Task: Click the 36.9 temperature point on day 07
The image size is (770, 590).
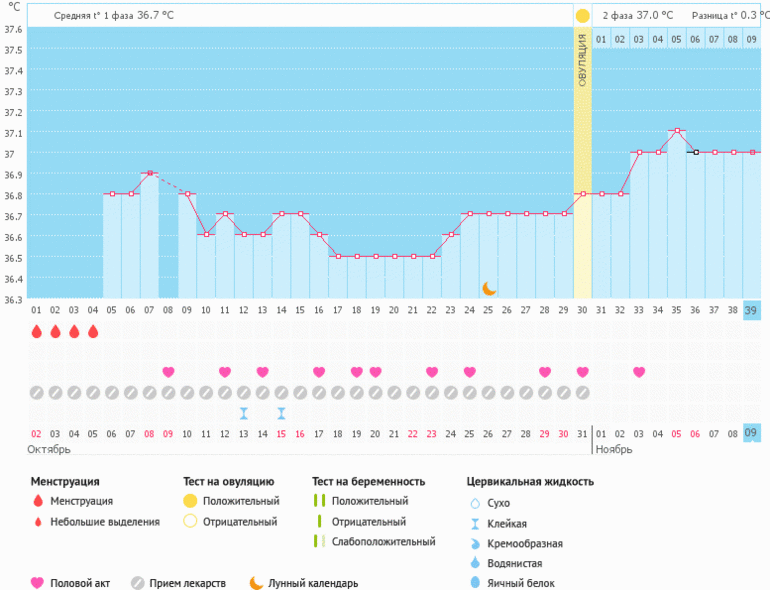Action: coord(149,173)
